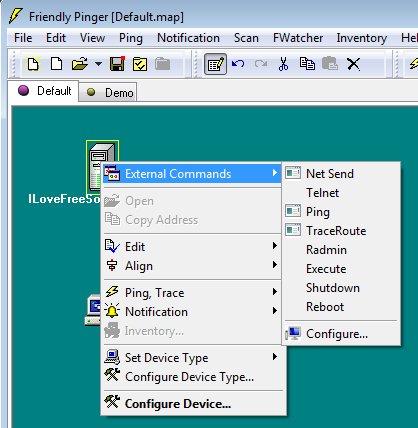Viewport: 418px width, 428px height.
Task: Click the Save map floppy disk icon
Action: (117, 64)
